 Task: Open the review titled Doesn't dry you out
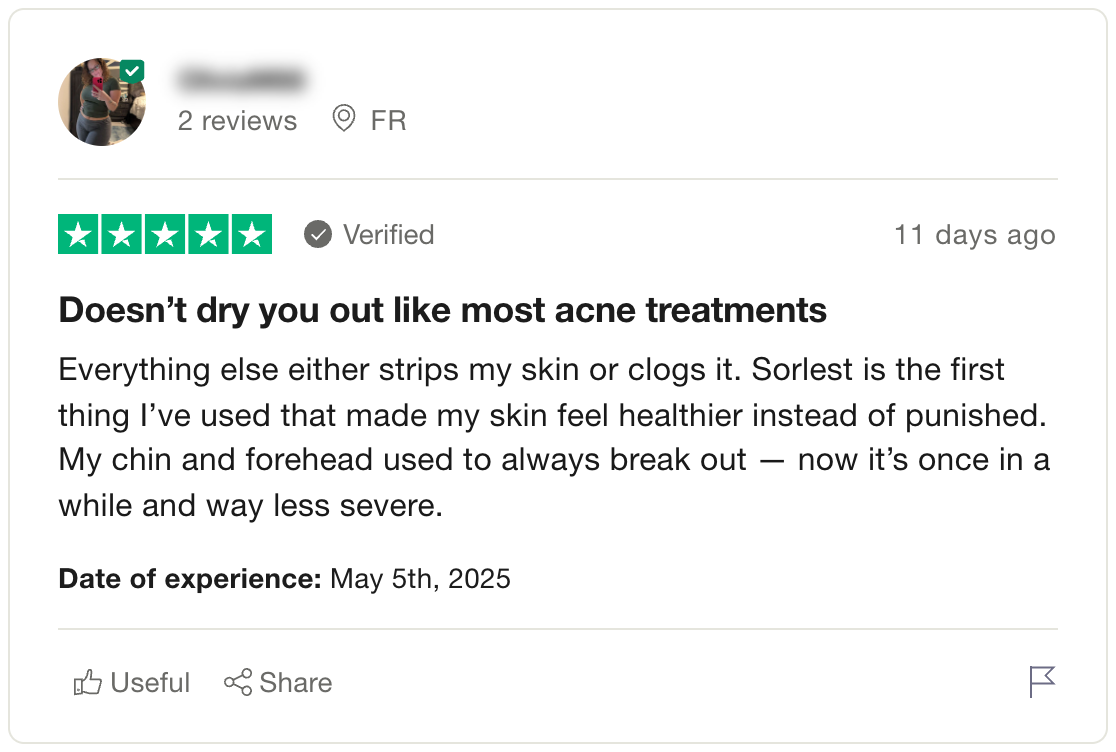coord(443,310)
